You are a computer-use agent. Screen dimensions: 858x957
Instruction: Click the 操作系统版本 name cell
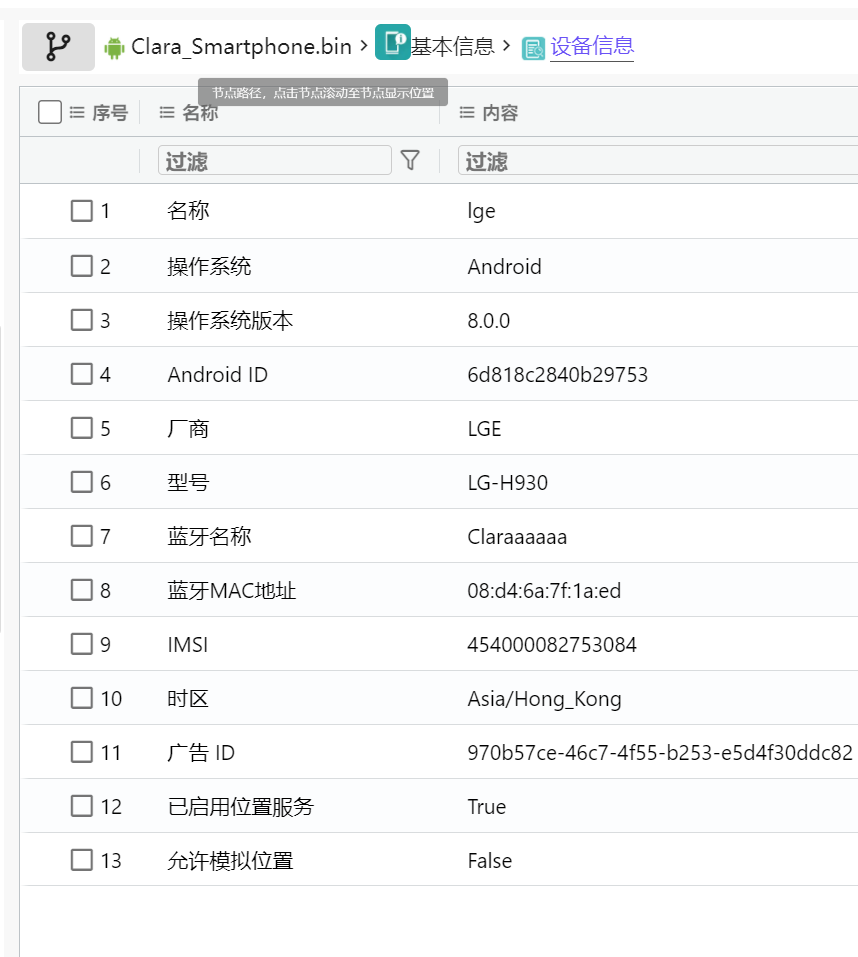click(x=230, y=320)
